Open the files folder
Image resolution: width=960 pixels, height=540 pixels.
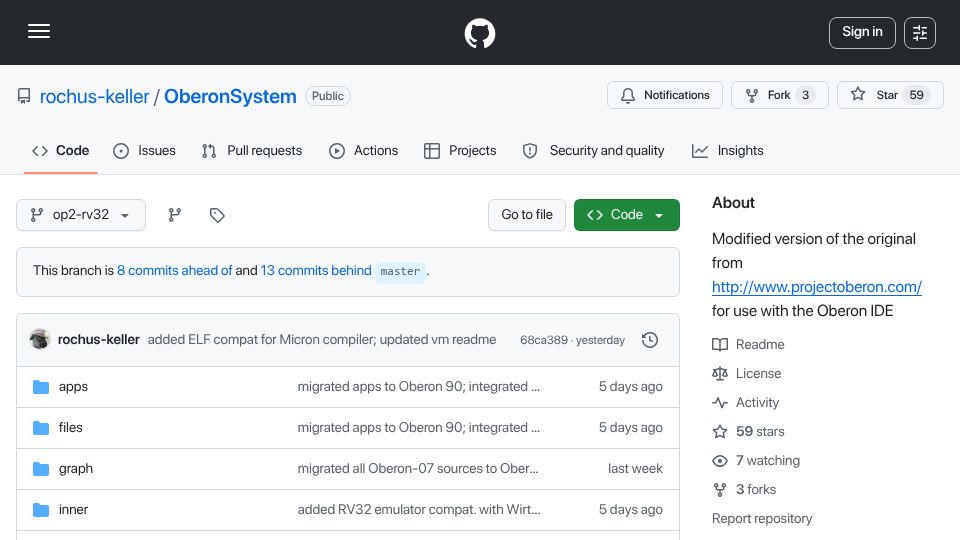coord(70,428)
